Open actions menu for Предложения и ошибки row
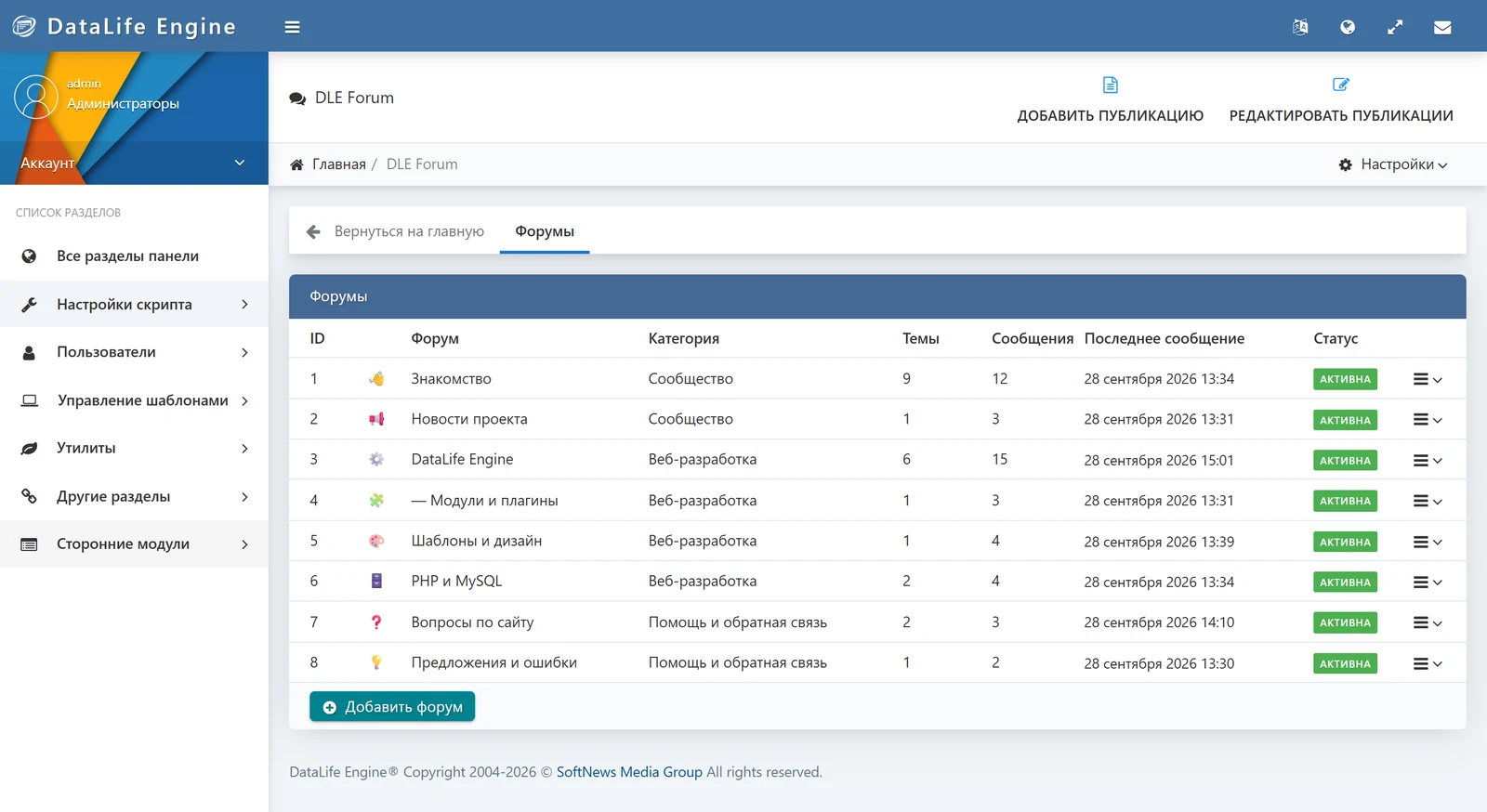Viewport: 1487px width, 812px height. coord(1428,663)
